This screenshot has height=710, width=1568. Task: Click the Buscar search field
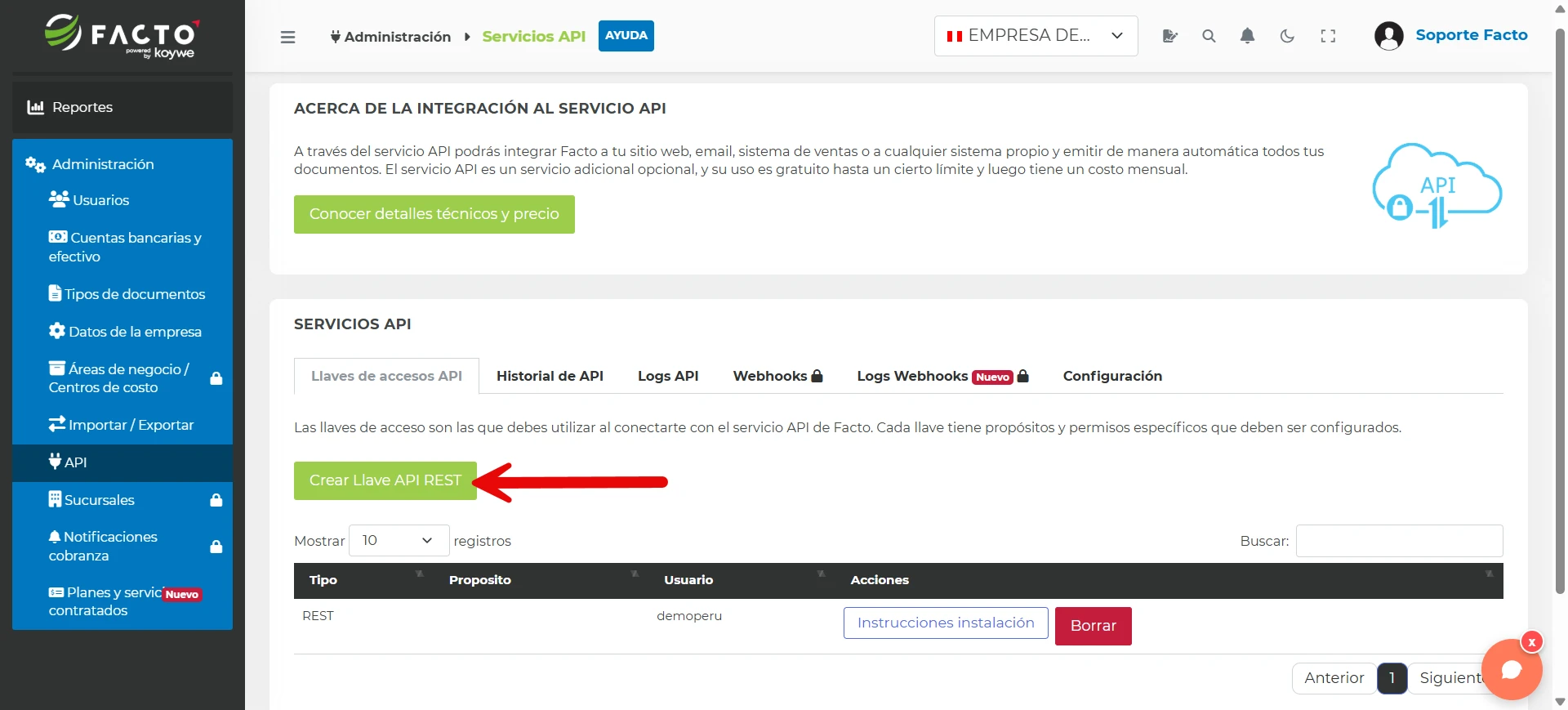click(x=1400, y=541)
